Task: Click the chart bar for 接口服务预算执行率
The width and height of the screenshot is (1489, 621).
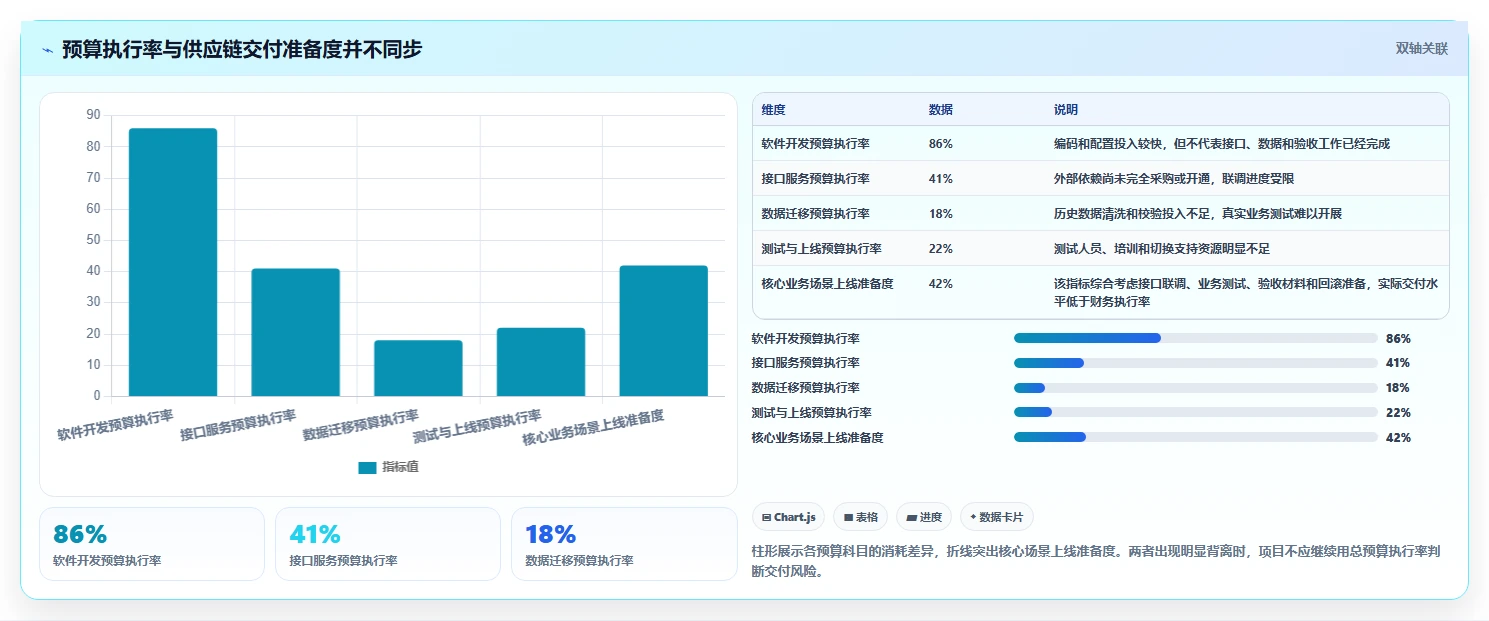Action: (295, 332)
